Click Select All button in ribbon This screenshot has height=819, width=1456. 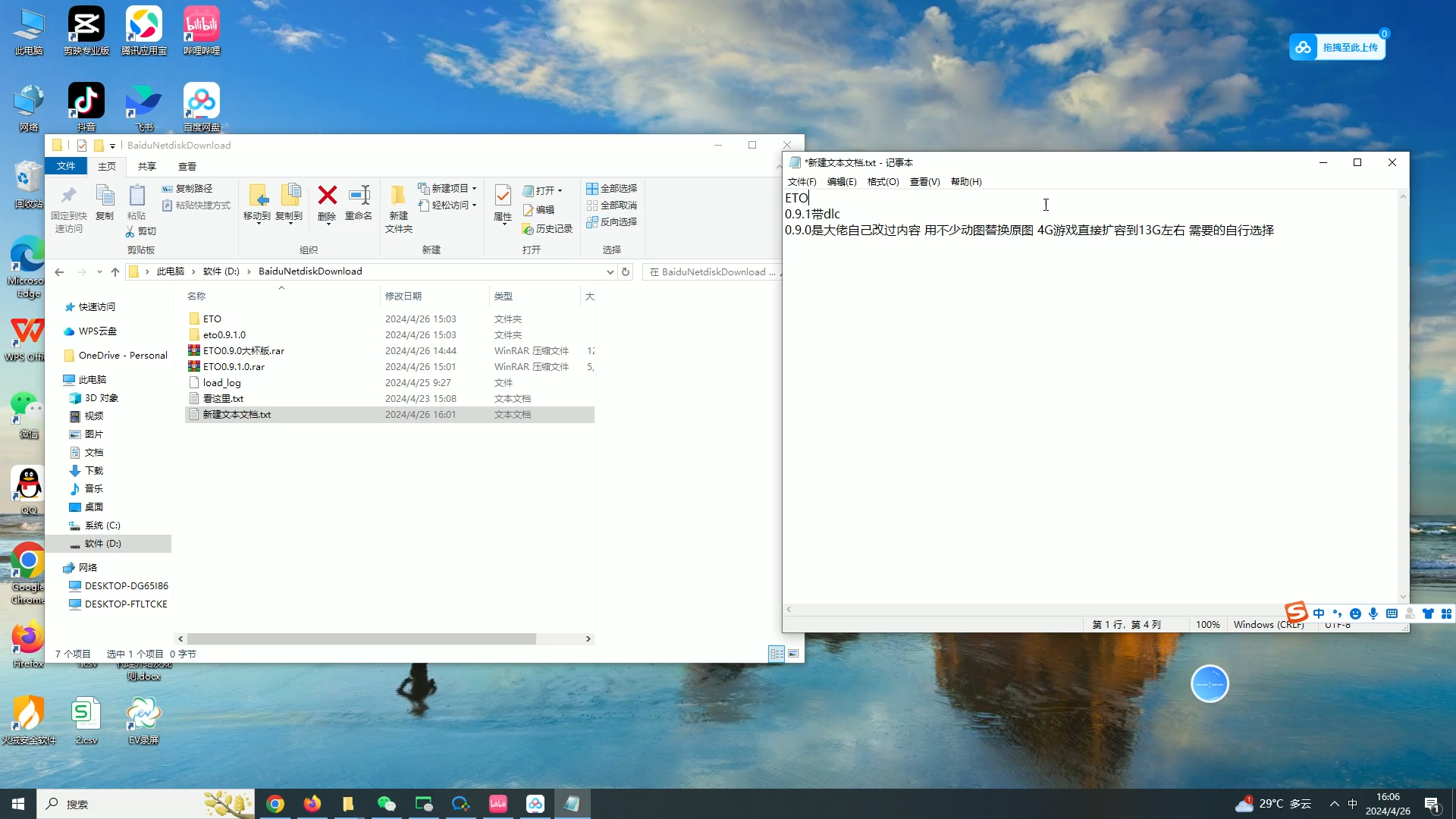(x=612, y=188)
